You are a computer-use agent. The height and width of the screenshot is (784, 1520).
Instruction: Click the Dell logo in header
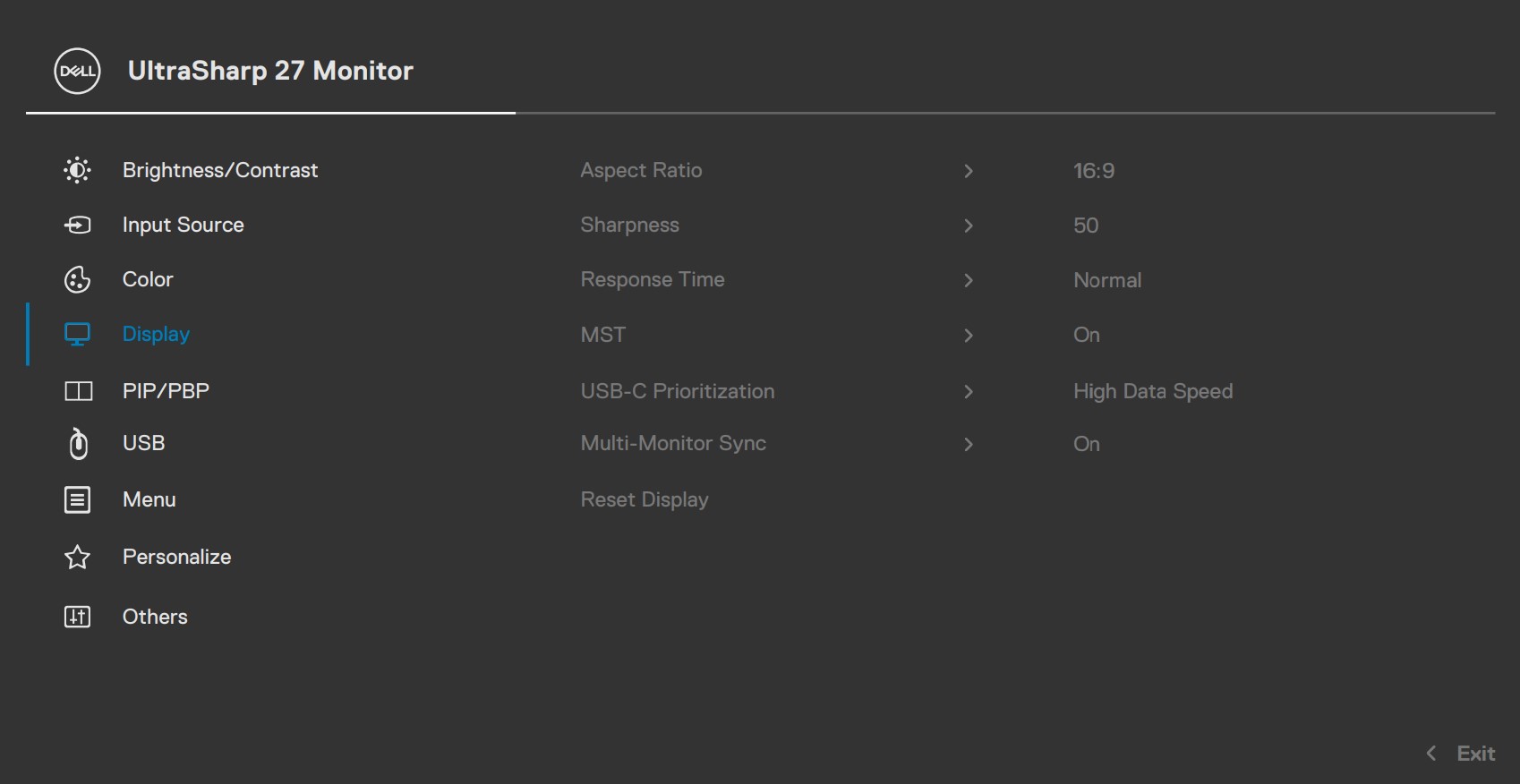point(78,71)
